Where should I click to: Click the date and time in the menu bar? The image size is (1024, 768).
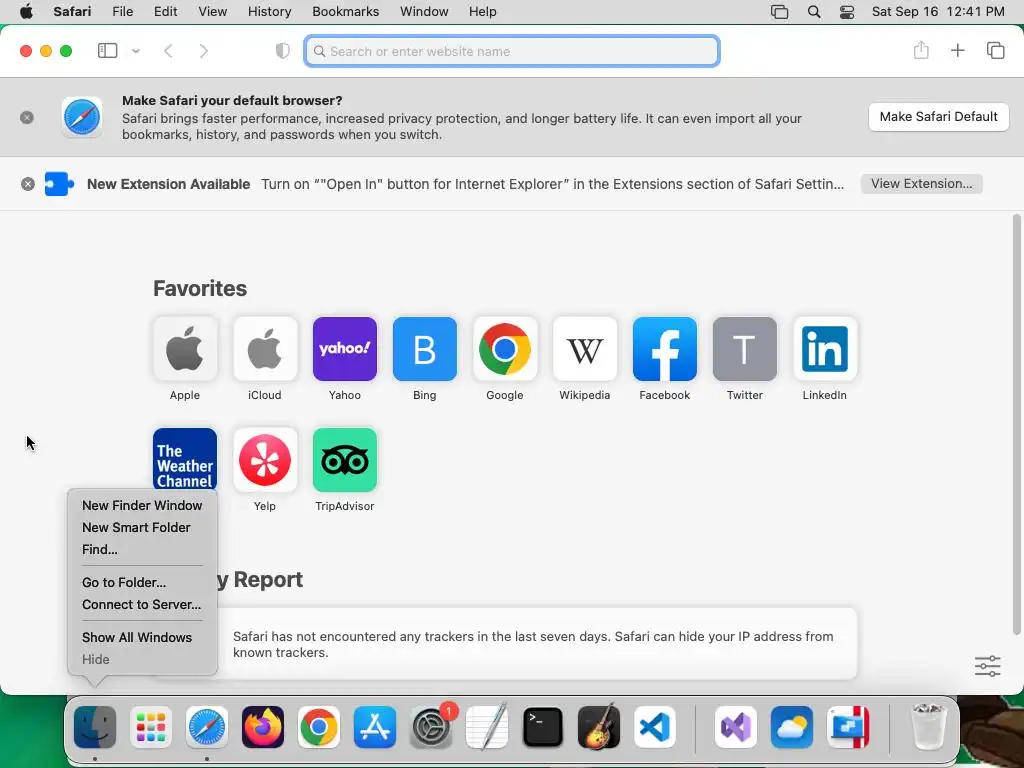pos(938,12)
